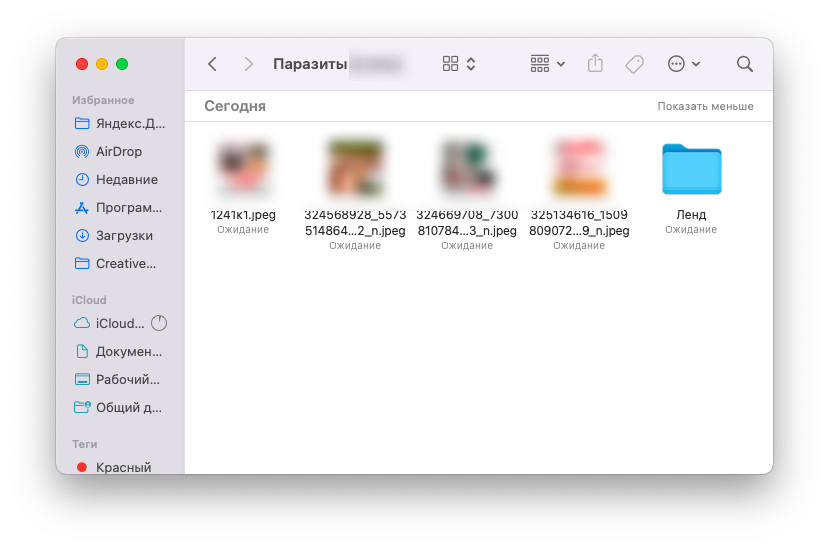Click the Сегодня group header
This screenshot has height=548, width=829.
pyautogui.click(x=235, y=106)
